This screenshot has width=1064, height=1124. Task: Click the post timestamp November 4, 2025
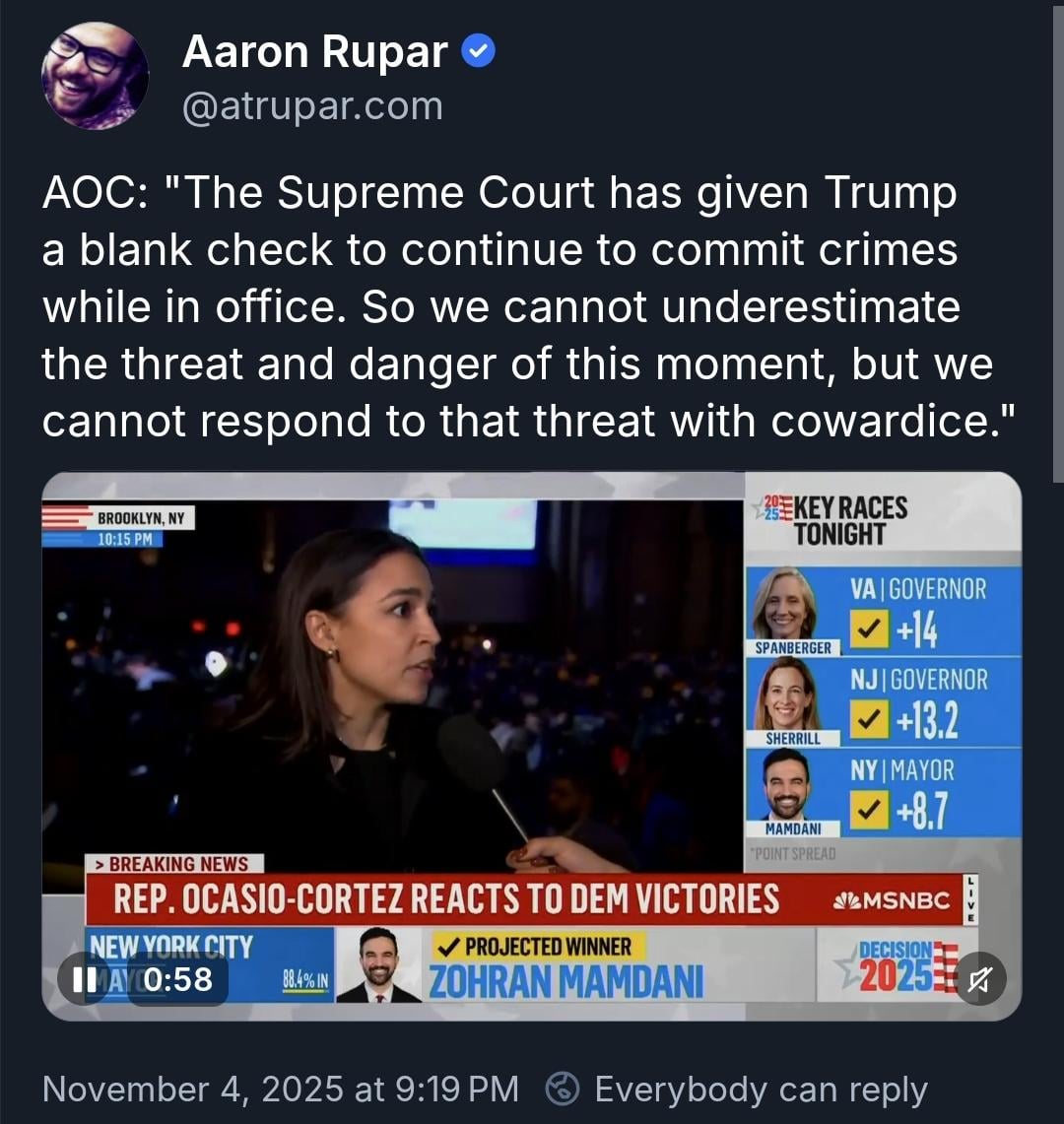(x=281, y=1089)
